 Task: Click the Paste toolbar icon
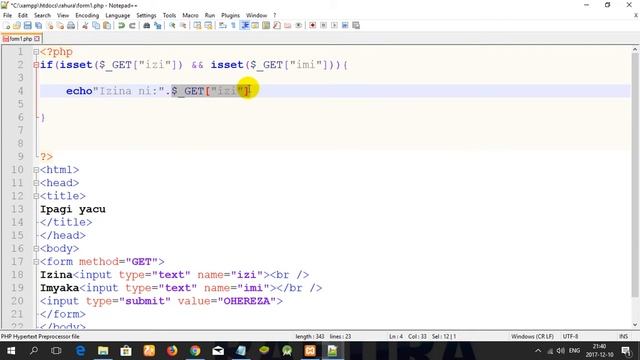click(x=107, y=25)
